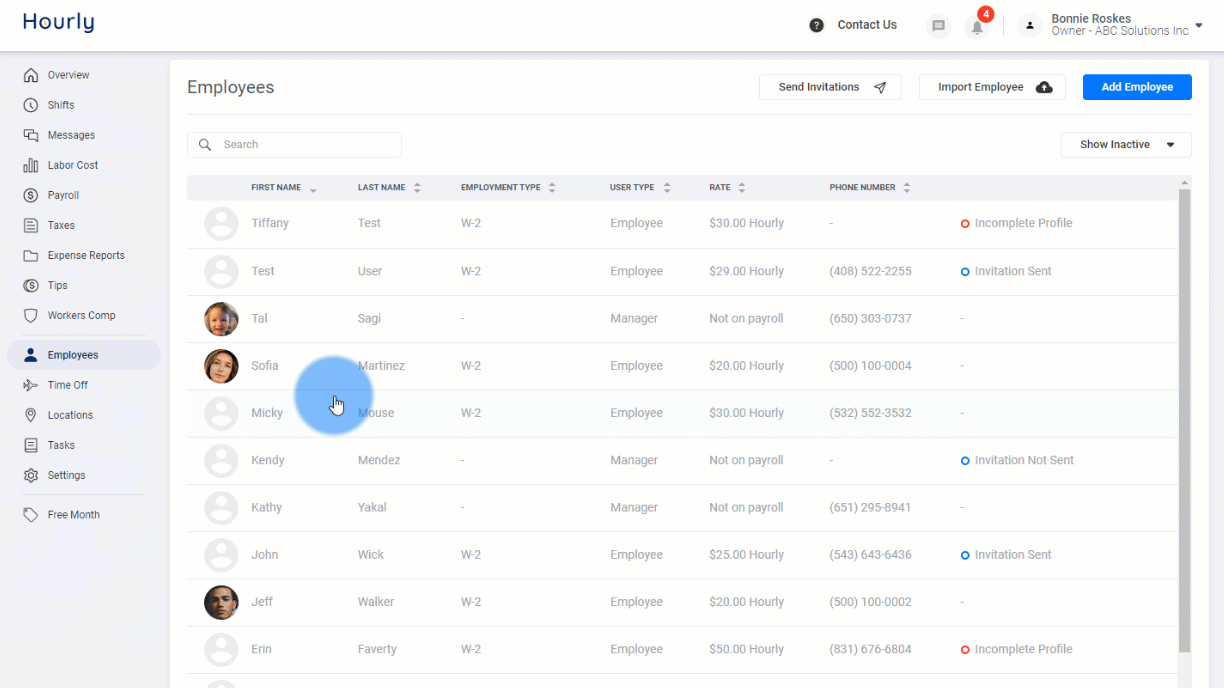Open notifications bell with badge 4

(x=977, y=26)
